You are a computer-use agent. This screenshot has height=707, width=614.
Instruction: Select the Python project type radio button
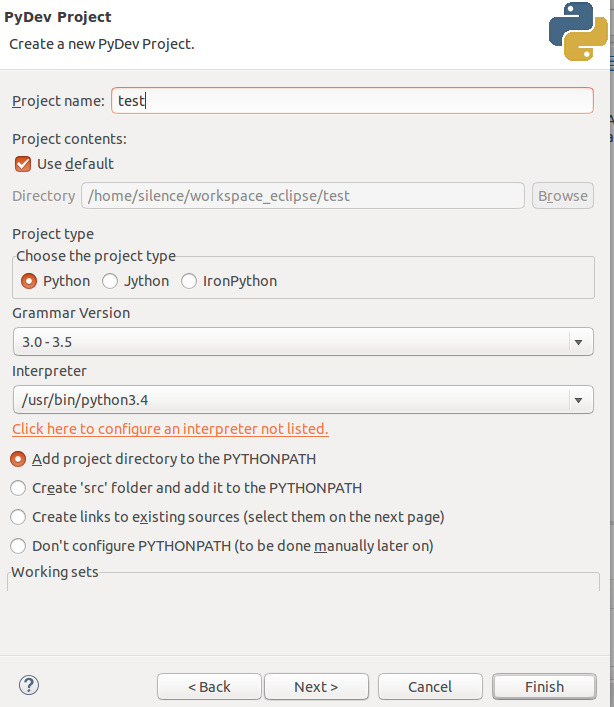click(x=29, y=281)
